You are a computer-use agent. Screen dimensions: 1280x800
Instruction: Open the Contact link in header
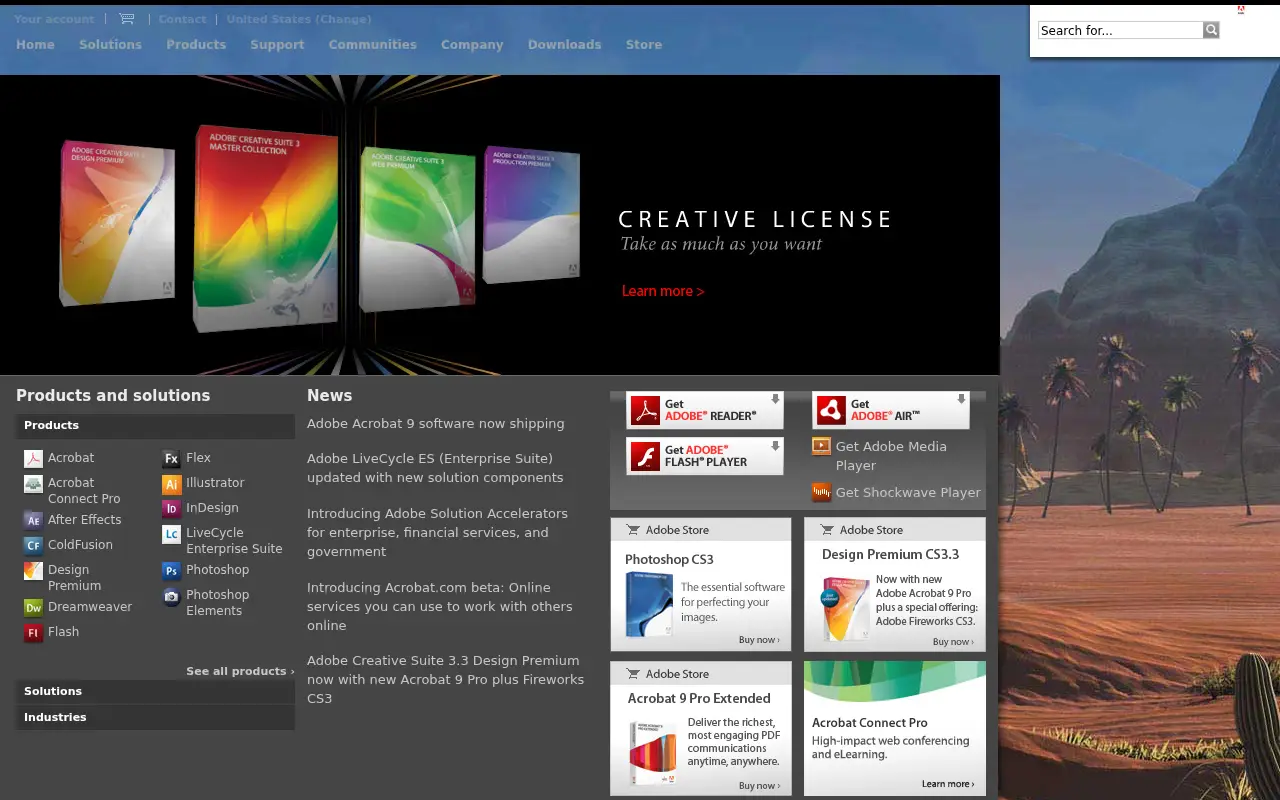[182, 19]
